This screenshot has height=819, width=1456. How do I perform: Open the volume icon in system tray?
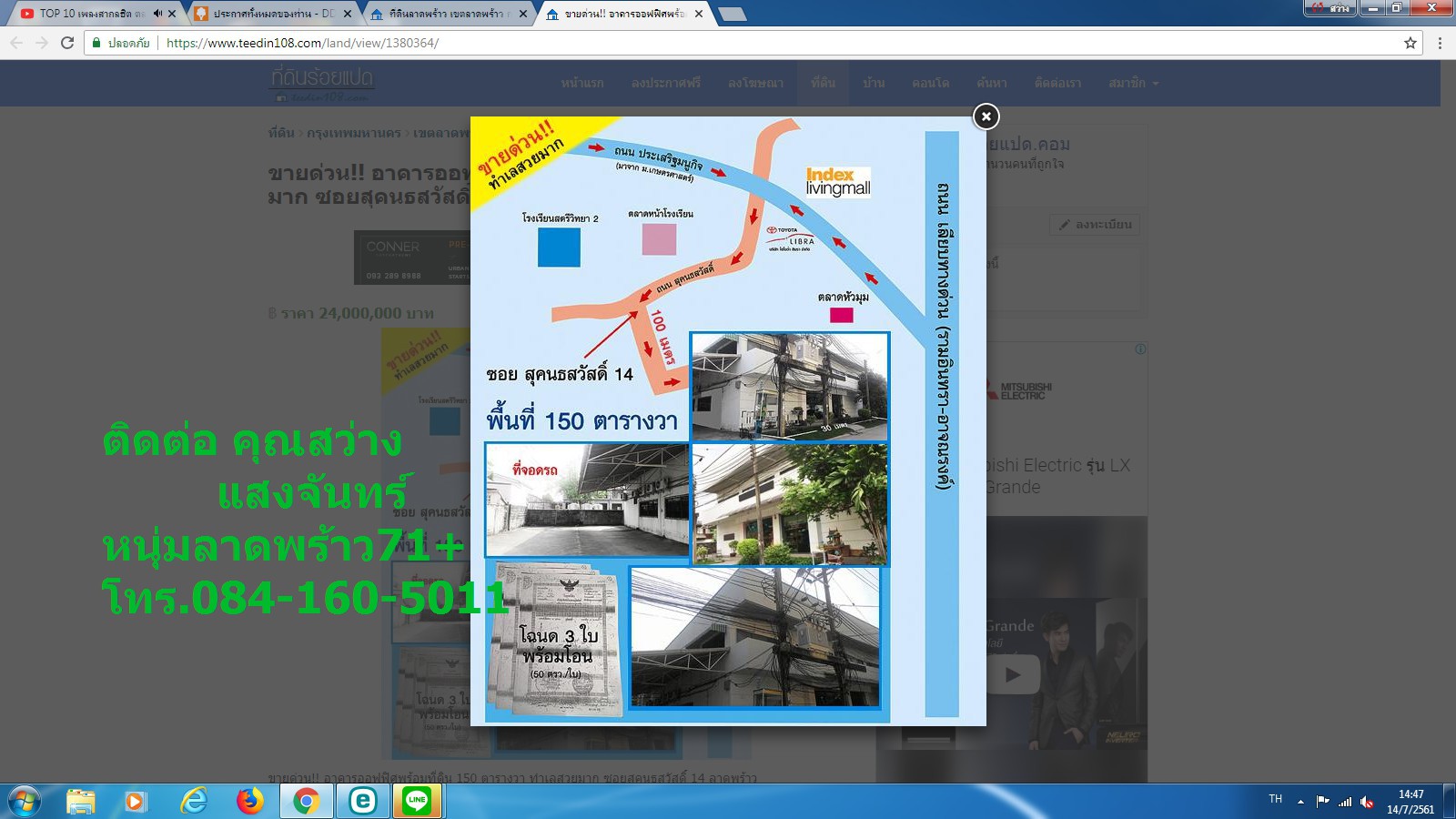tap(1367, 802)
